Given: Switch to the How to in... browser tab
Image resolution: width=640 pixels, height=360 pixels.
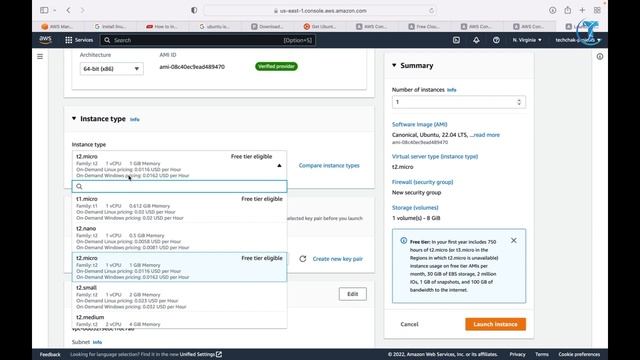Looking at the screenshot, I should point(162,27).
